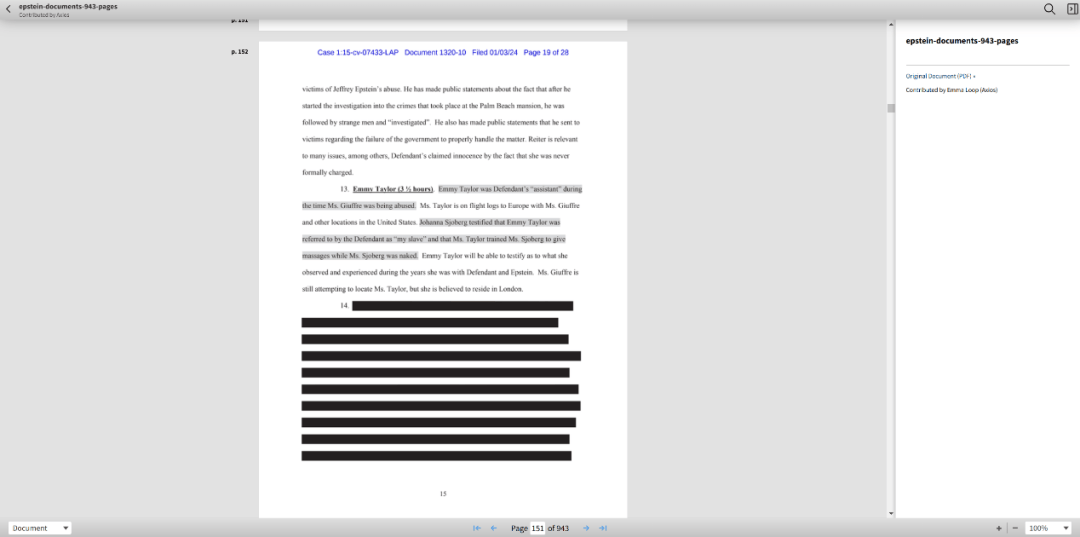Collapse the right sidebar panel
Screen dimensions: 1080x537
click(1072, 9)
